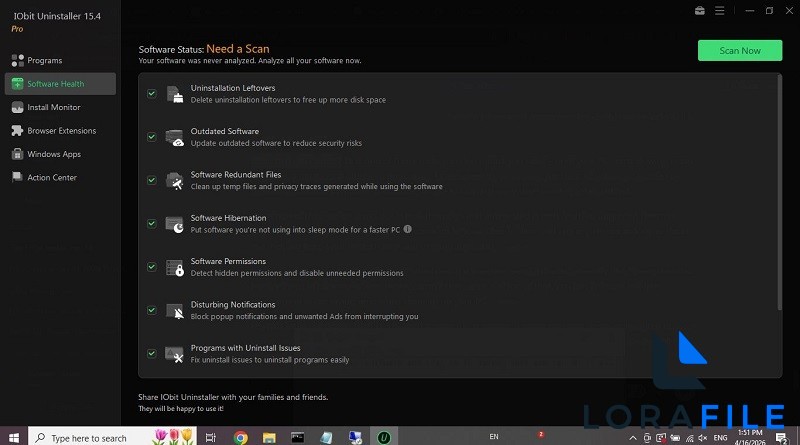The height and width of the screenshot is (445, 800).
Task: Click the Type here to search box
Action: pos(112,437)
